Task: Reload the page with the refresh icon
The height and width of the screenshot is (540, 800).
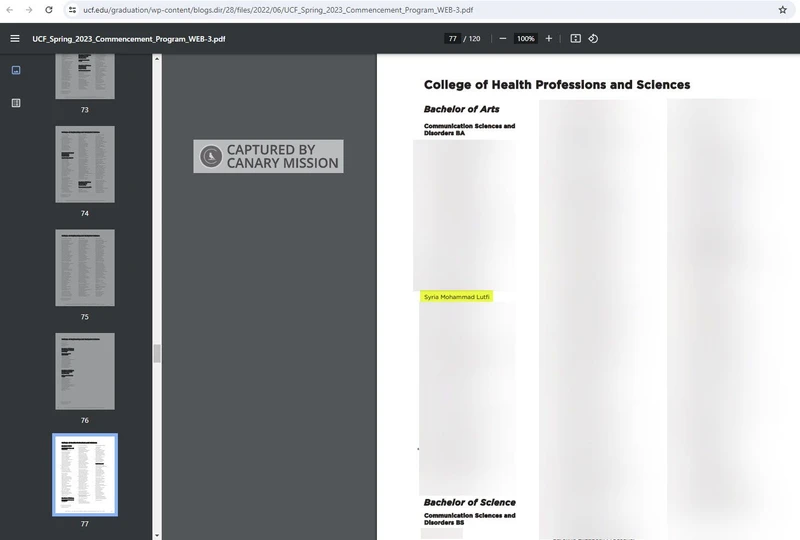Action: pos(49,10)
